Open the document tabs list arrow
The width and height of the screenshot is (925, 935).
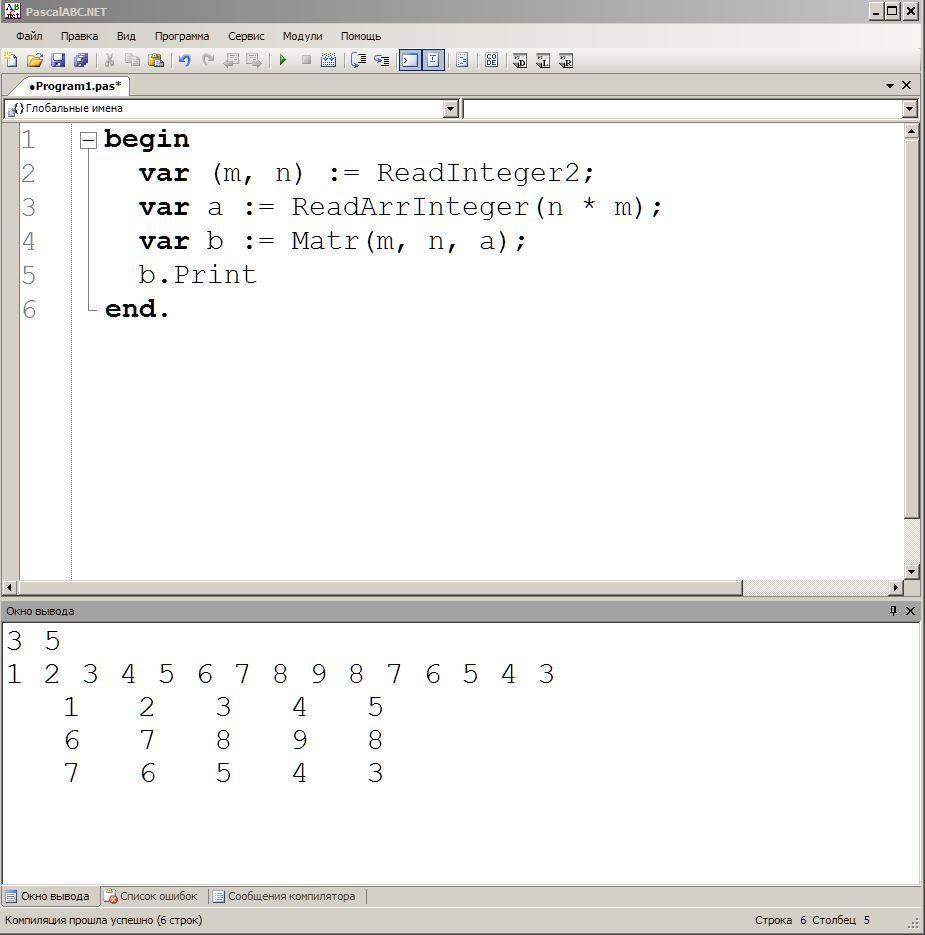pos(890,86)
